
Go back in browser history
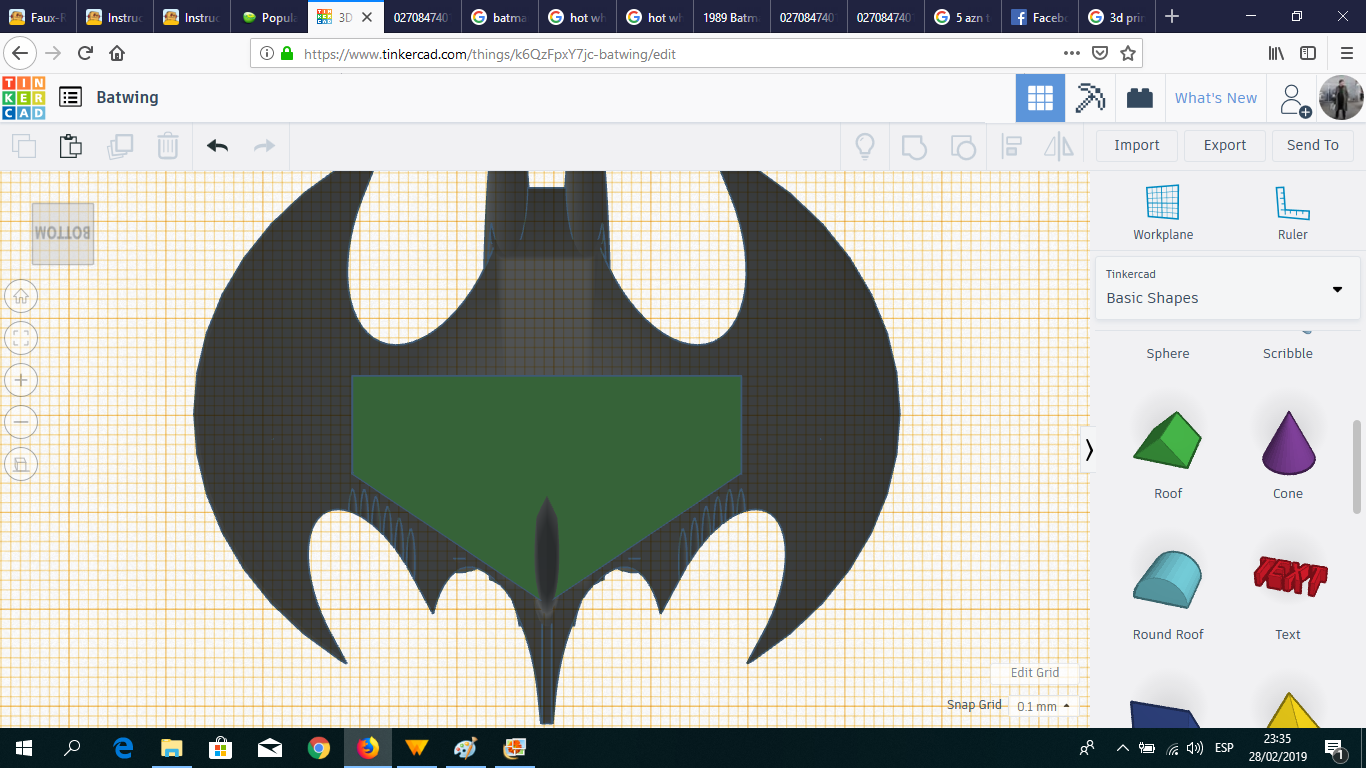(21, 54)
